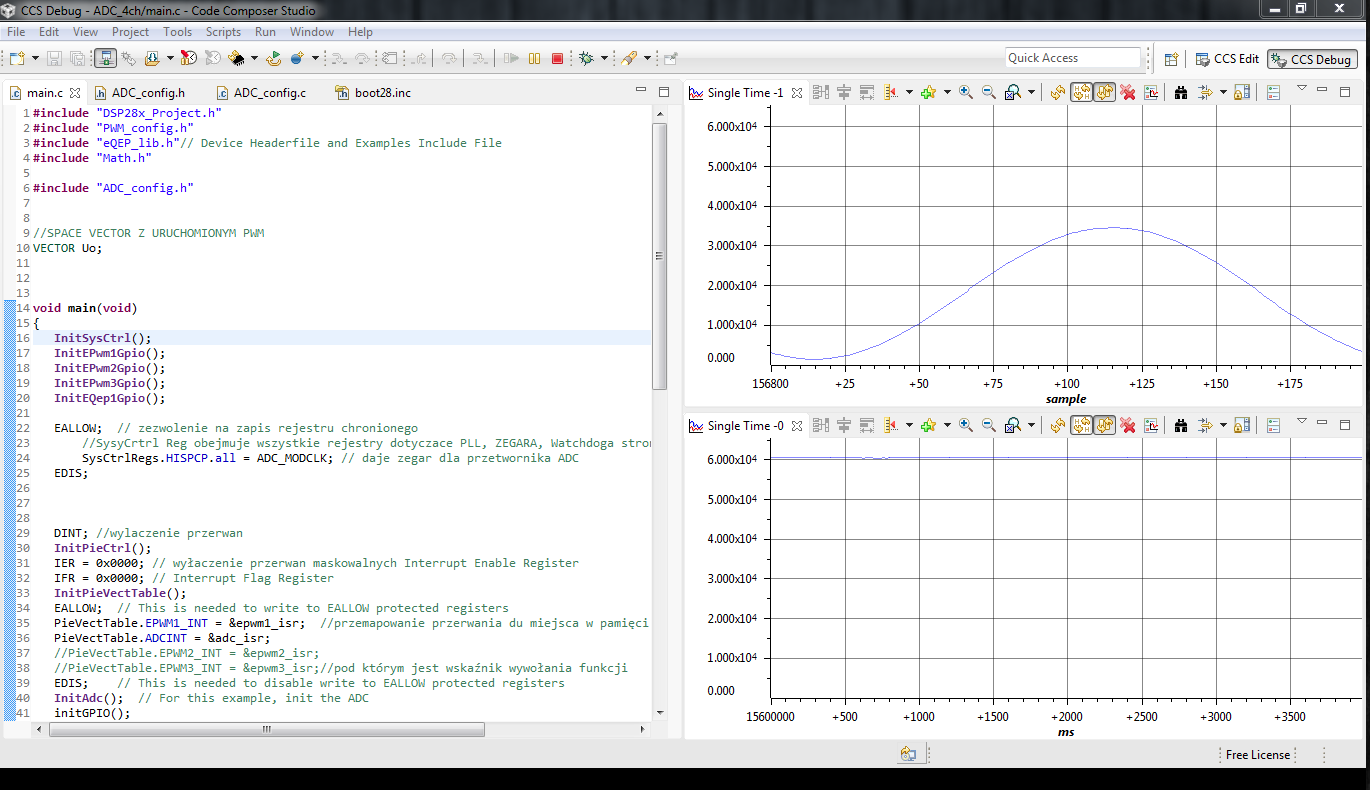The height and width of the screenshot is (790, 1370).
Task: Click the Terminate (red stop) debug button
Action: pos(557,59)
